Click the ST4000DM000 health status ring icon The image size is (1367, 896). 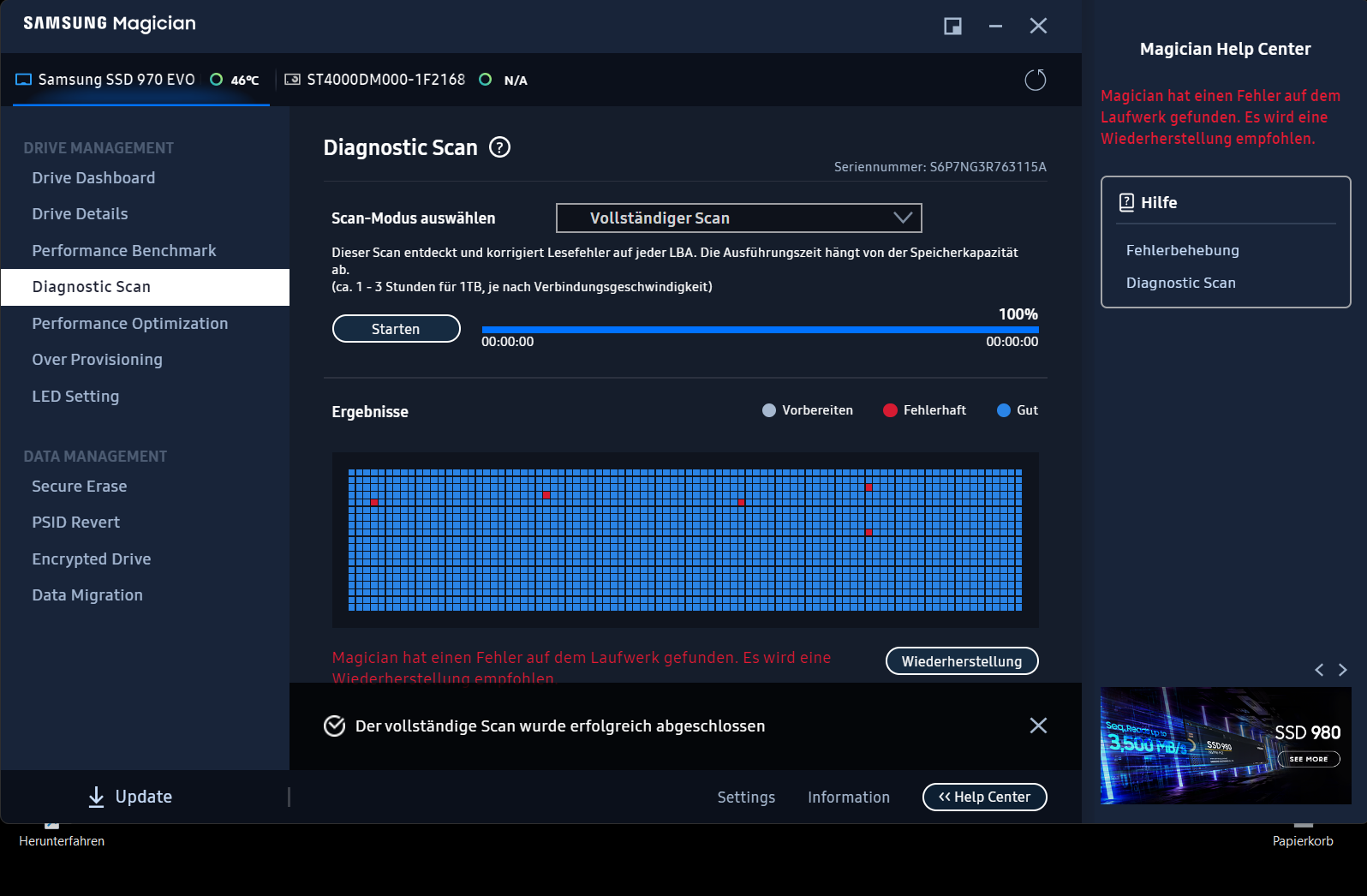click(486, 80)
